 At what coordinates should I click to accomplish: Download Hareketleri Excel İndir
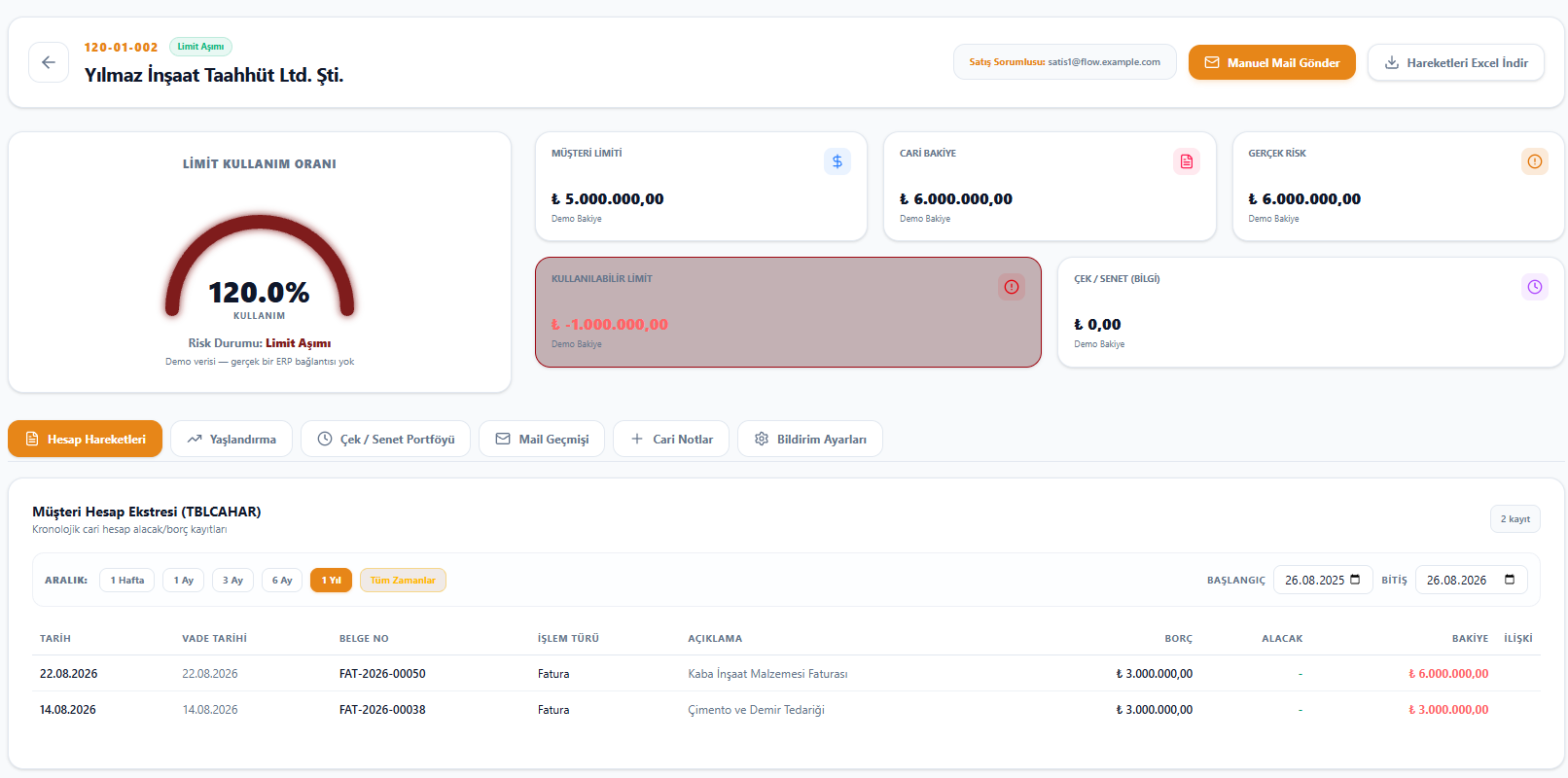coord(1456,62)
